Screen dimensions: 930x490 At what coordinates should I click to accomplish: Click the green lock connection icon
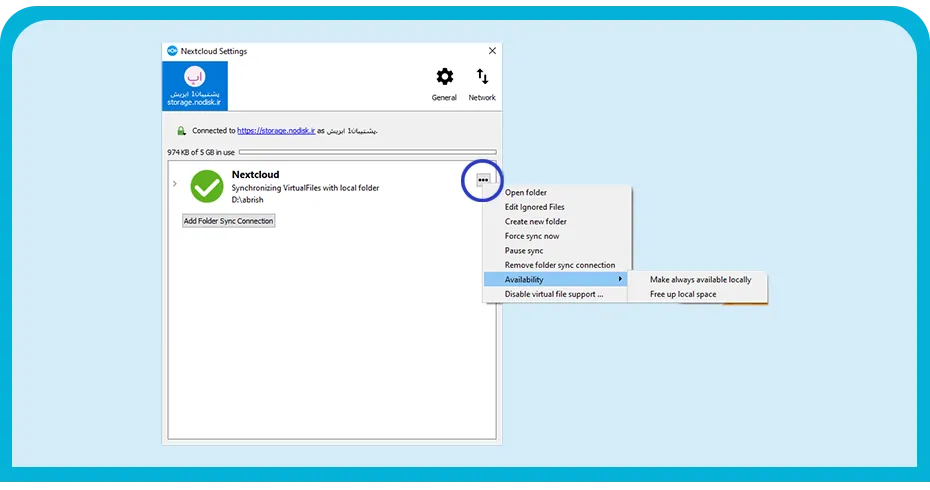pyautogui.click(x=181, y=131)
